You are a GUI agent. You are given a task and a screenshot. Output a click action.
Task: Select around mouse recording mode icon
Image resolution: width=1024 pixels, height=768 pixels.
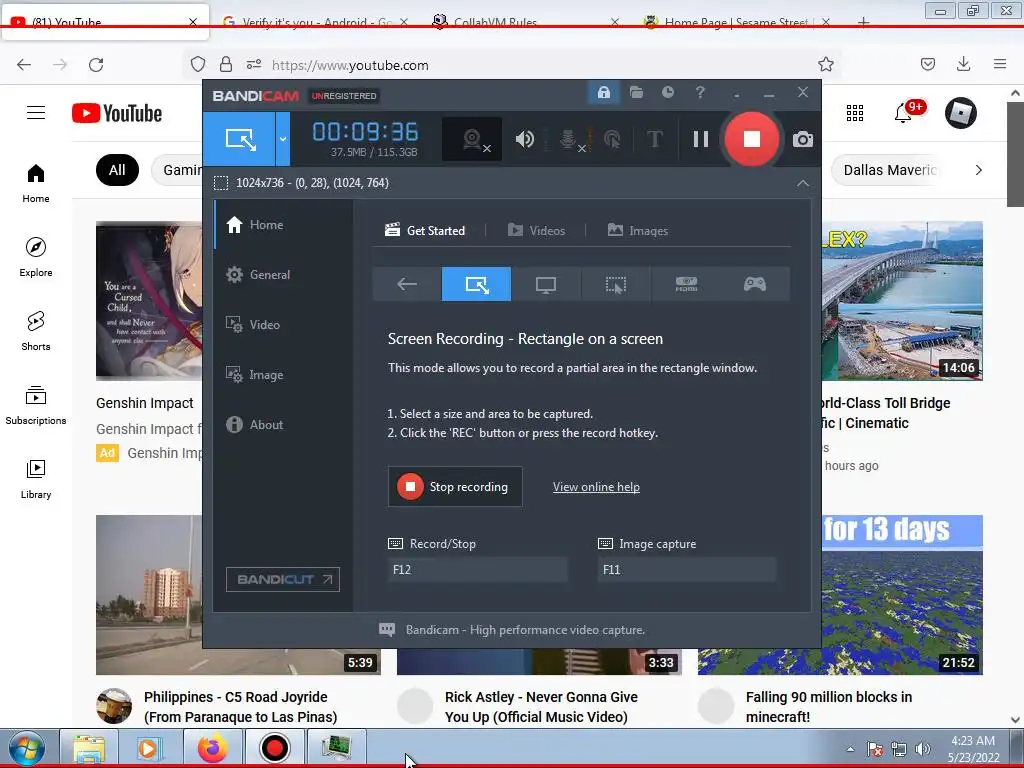[x=616, y=284]
